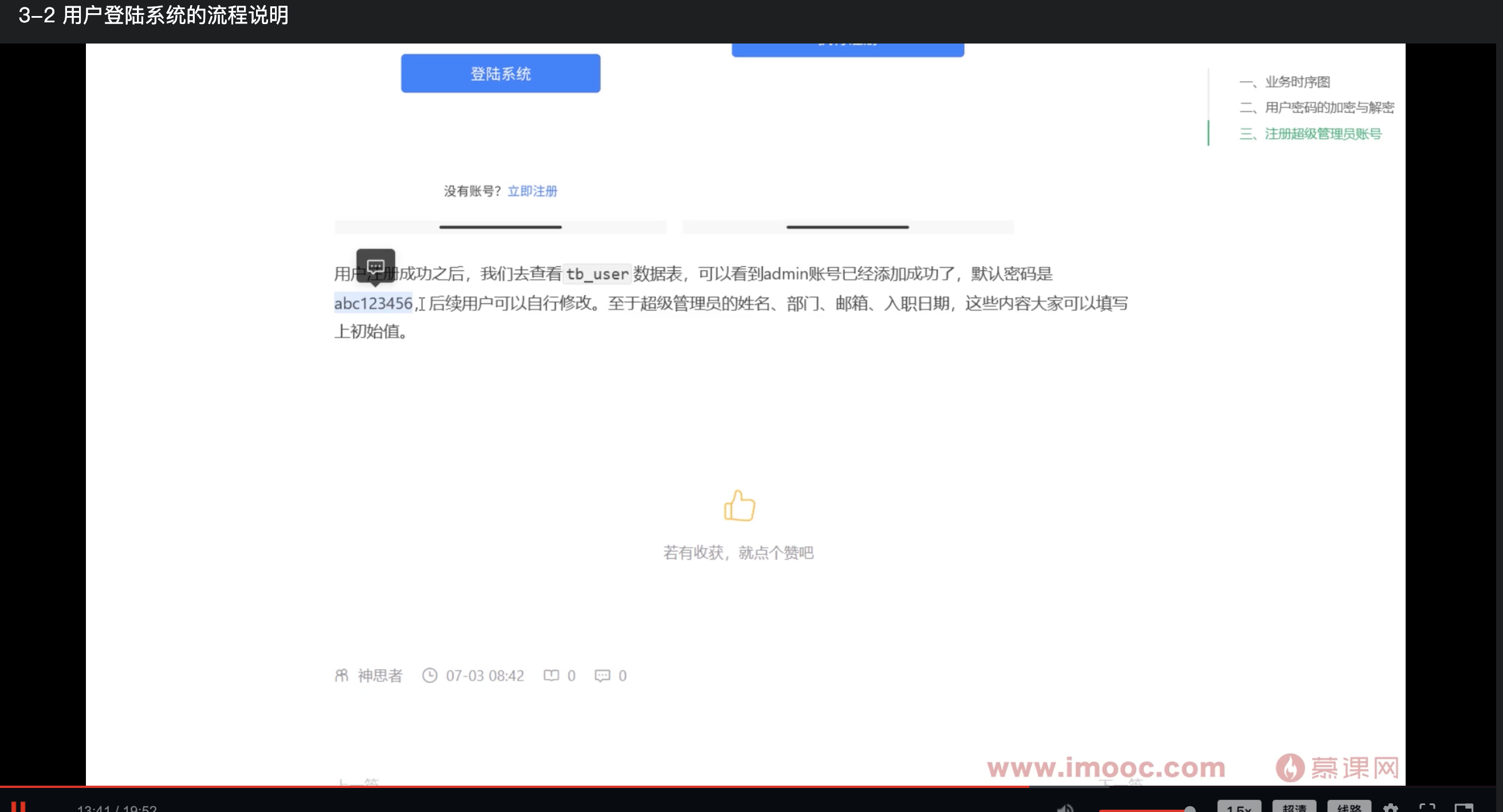Click the 立即注册 link
This screenshot has height=812, width=1503.
point(532,191)
